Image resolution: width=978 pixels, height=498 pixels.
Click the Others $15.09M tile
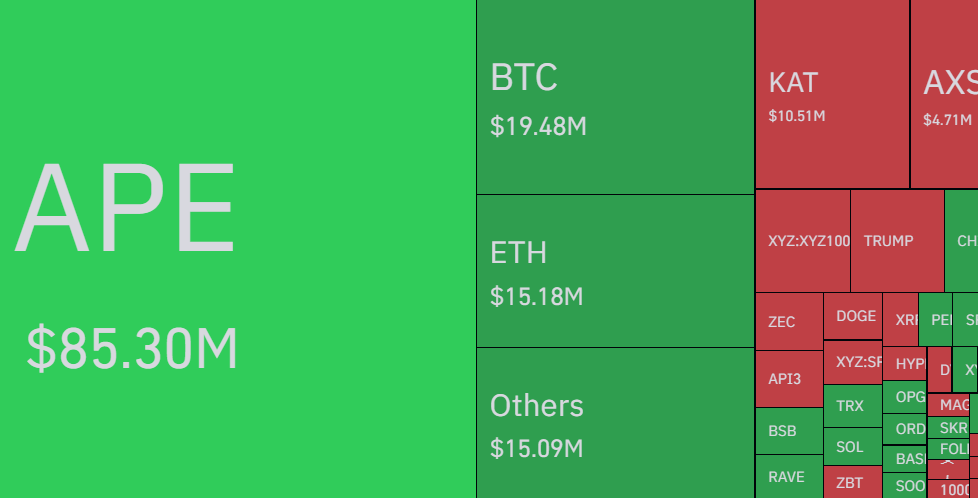tap(615, 422)
